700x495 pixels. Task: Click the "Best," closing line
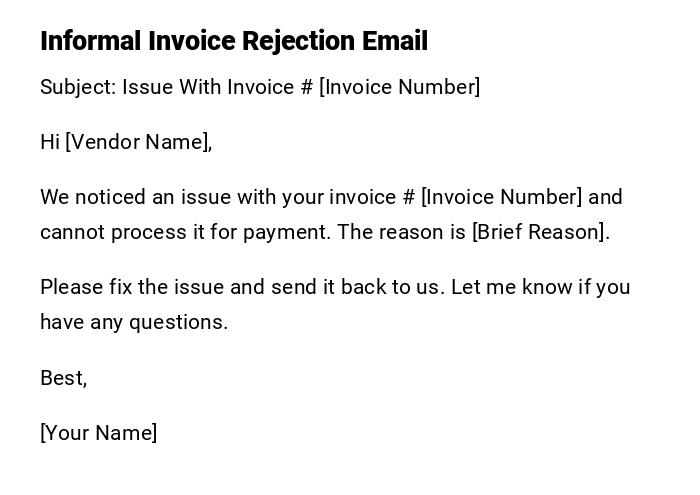click(x=64, y=378)
